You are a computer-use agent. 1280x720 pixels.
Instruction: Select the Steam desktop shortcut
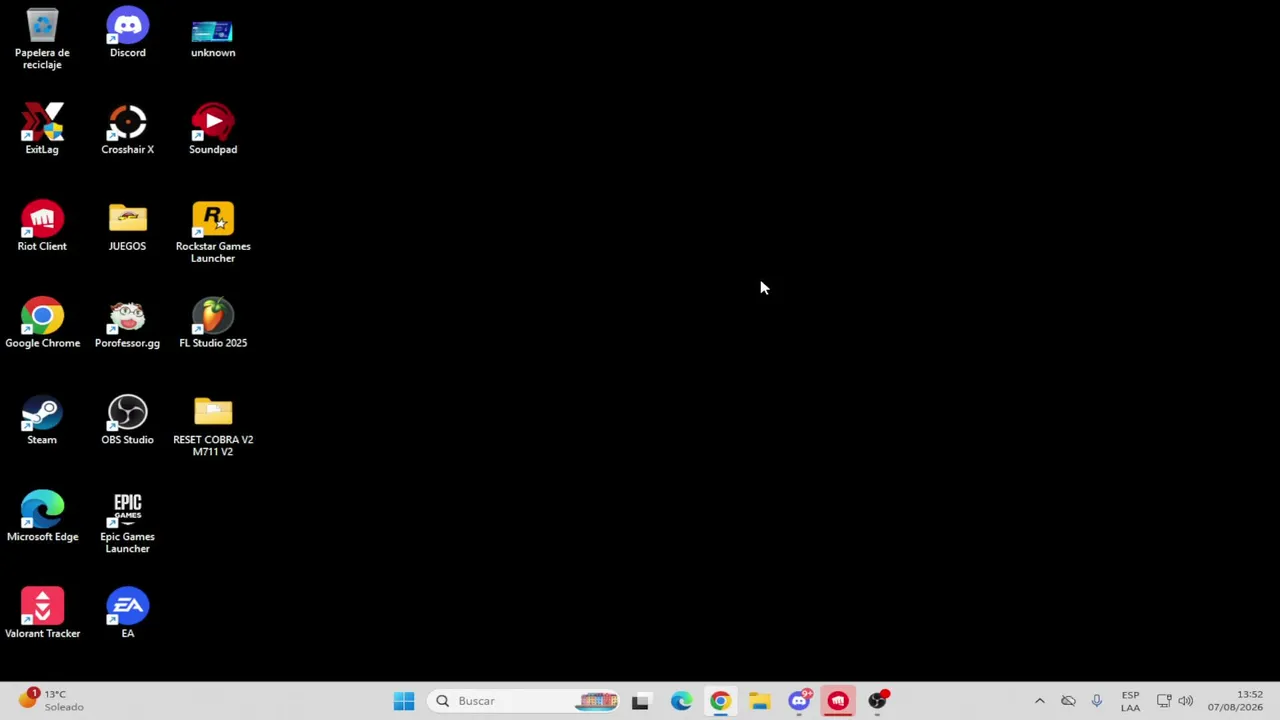pyautogui.click(x=42, y=421)
